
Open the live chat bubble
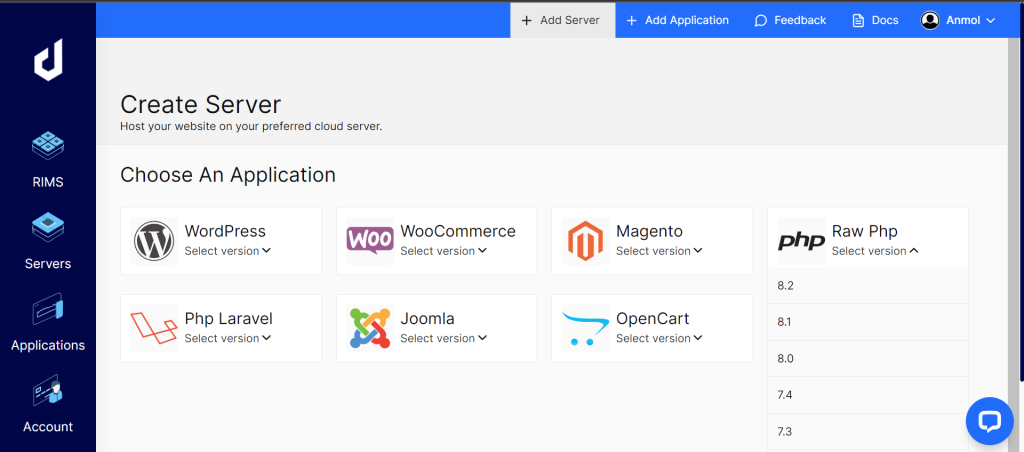(989, 420)
